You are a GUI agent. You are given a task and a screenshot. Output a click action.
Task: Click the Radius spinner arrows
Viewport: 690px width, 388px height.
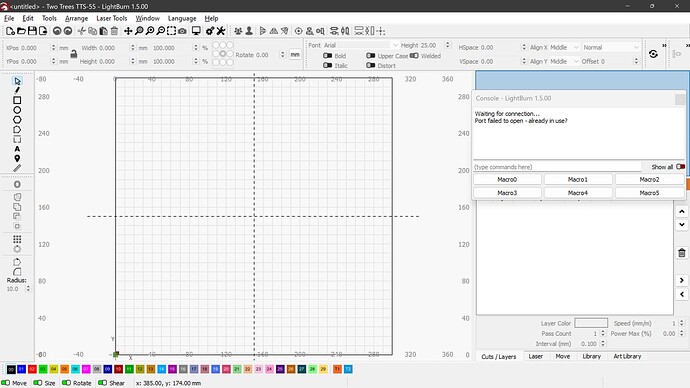tap(28, 289)
